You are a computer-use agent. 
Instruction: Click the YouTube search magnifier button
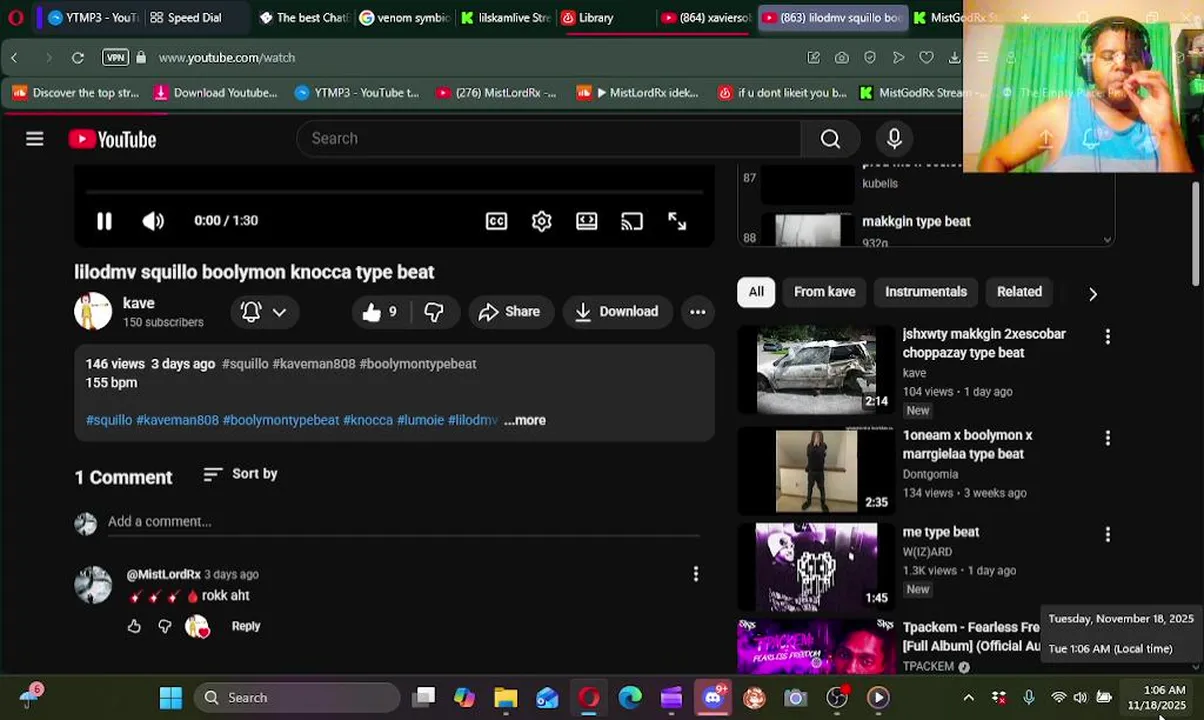(830, 139)
